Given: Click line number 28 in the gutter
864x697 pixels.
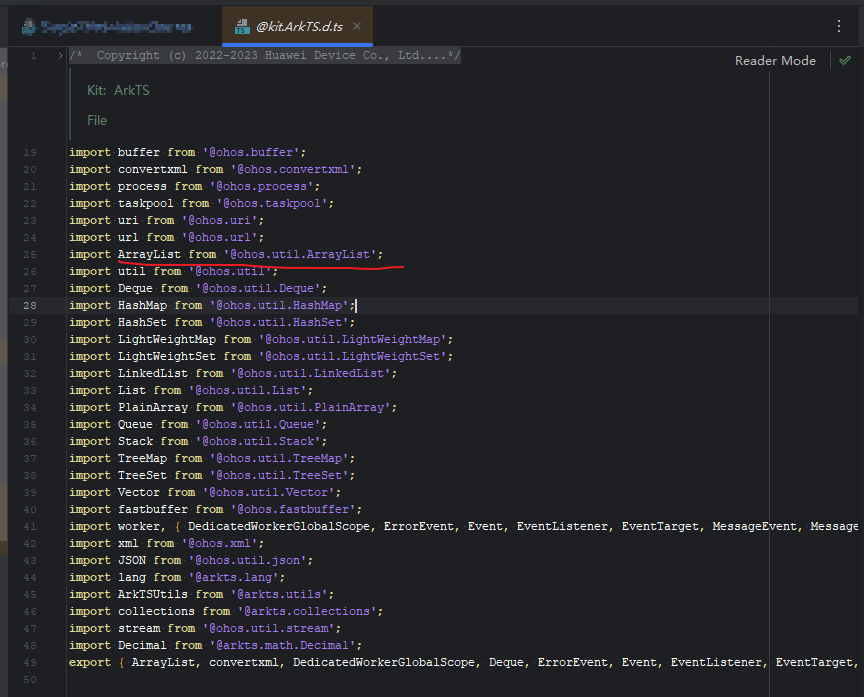Looking at the screenshot, I should tap(30, 305).
